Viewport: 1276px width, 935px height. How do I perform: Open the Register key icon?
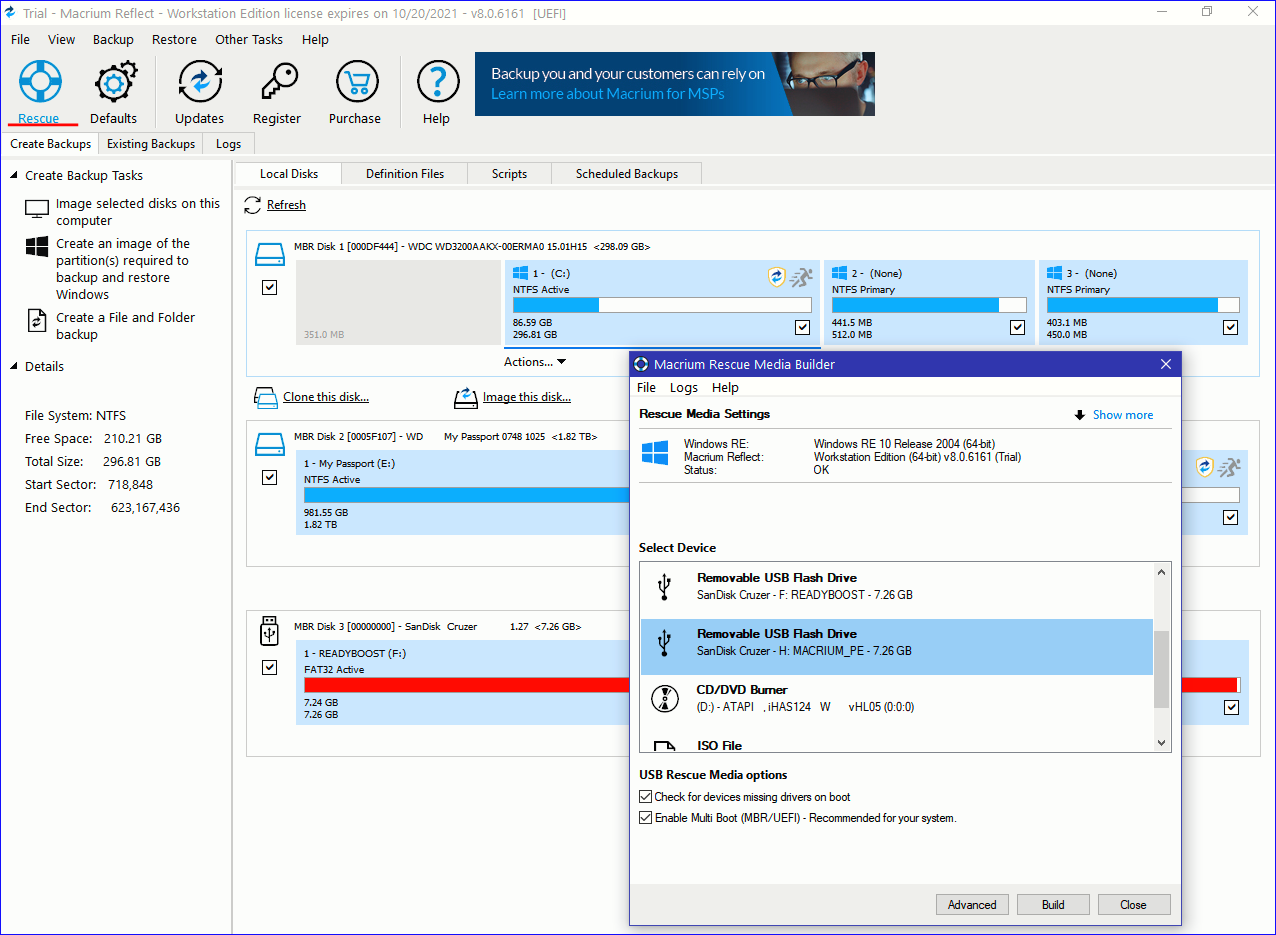click(x=277, y=81)
